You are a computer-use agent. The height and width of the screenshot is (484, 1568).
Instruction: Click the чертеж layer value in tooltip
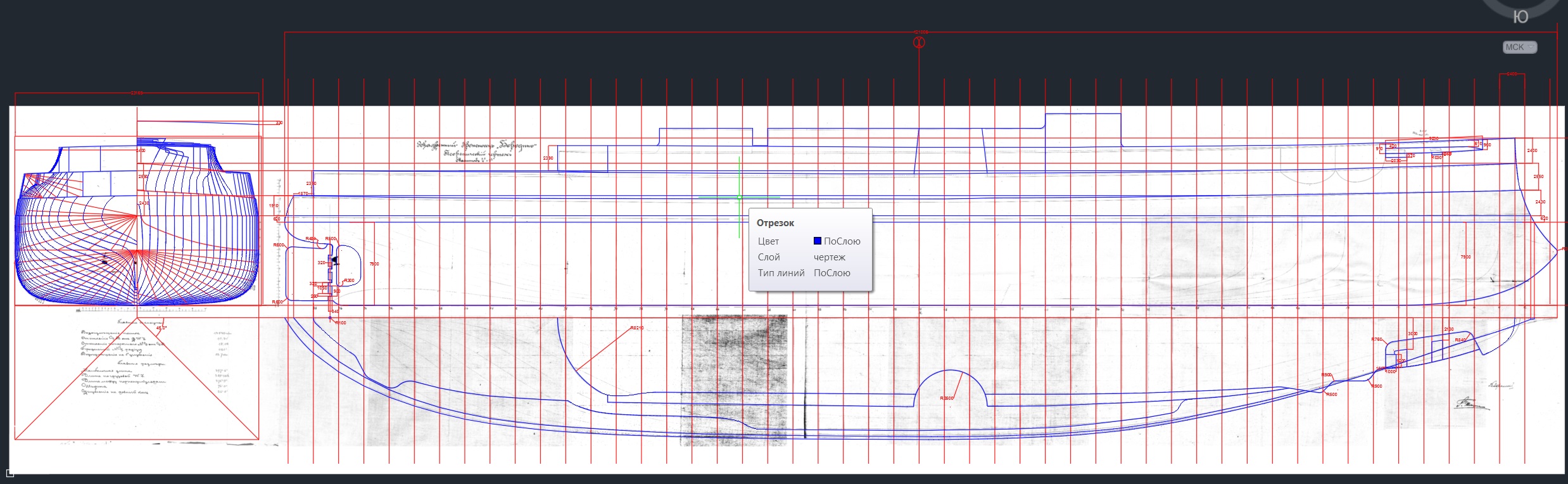point(829,257)
